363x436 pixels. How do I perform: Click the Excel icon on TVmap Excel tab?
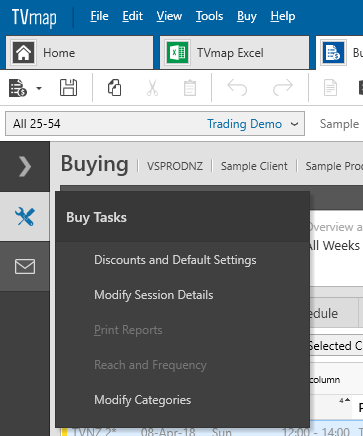[x=178, y=53]
